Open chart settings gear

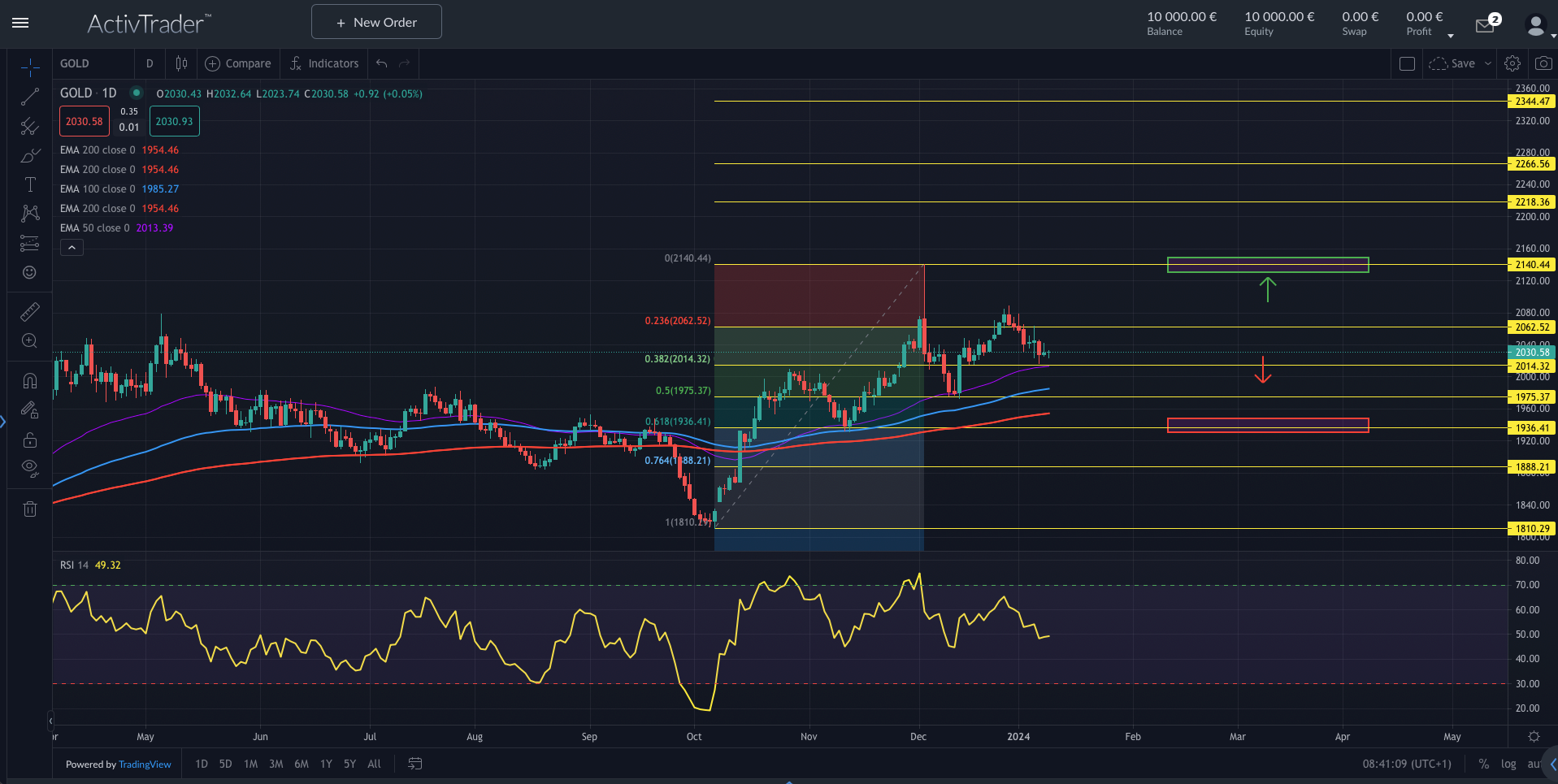point(1512,63)
